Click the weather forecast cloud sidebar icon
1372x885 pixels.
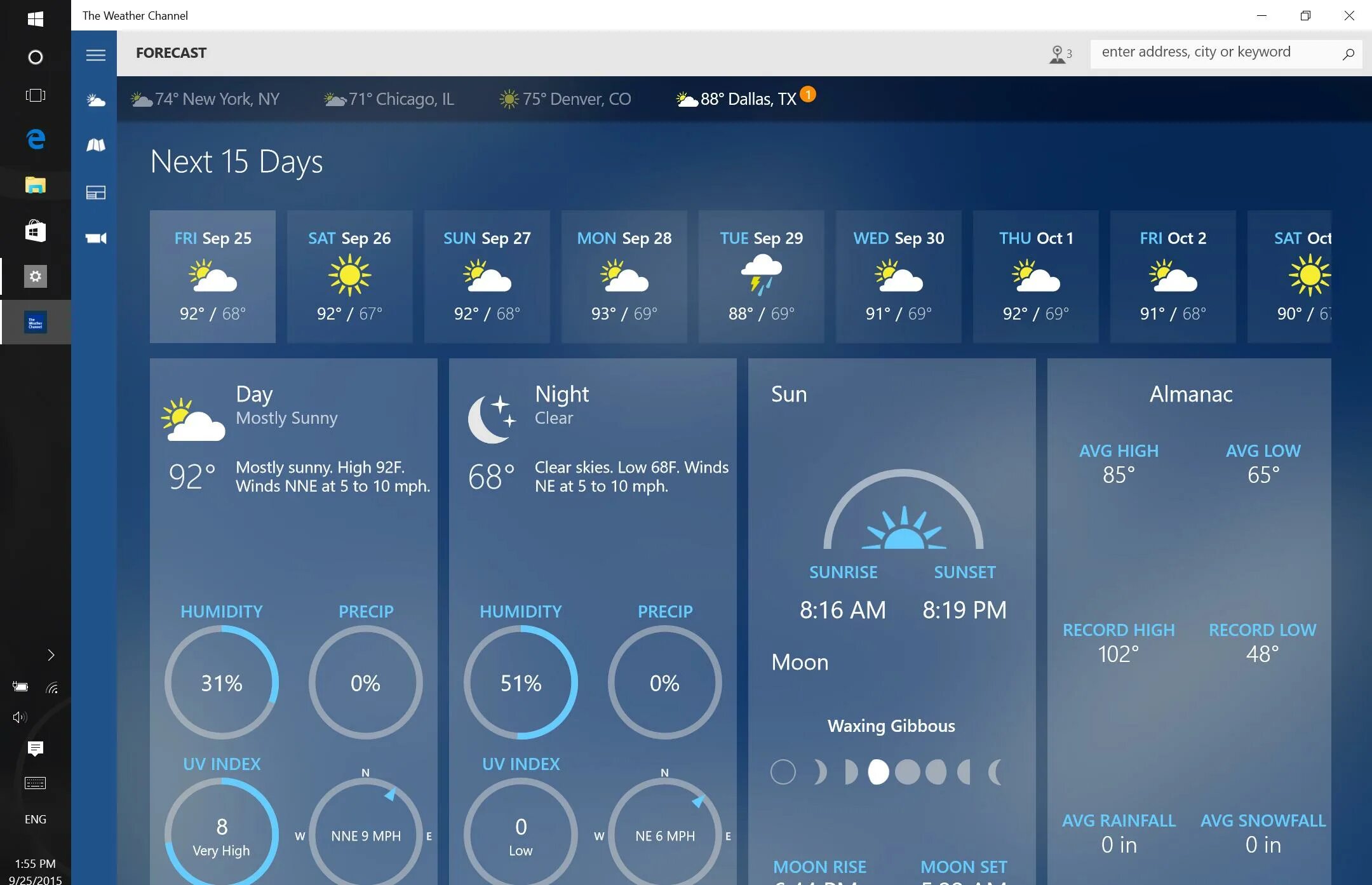[x=95, y=100]
